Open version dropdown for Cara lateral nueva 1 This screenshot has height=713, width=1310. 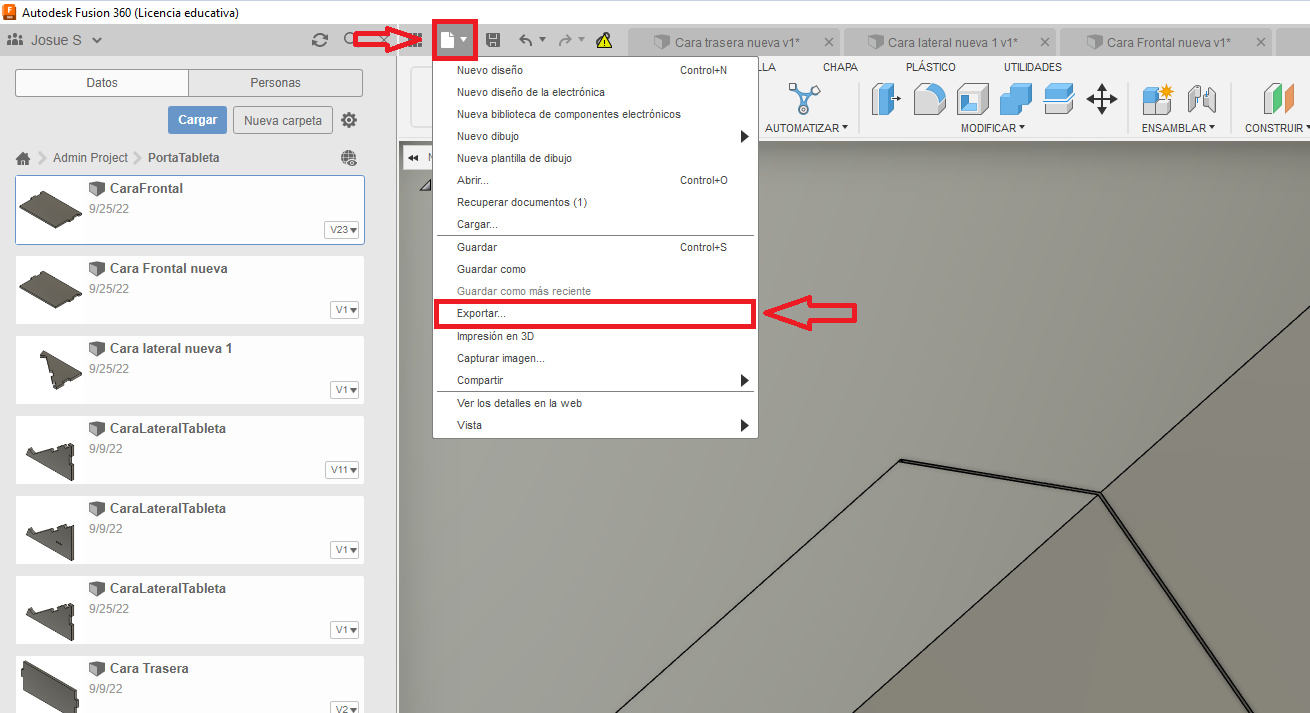point(345,390)
